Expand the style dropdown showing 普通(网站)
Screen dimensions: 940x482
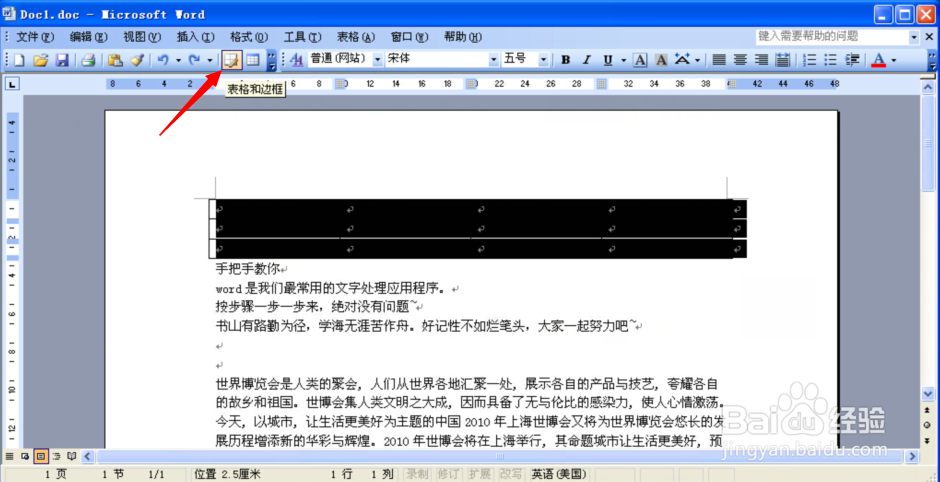click(378, 60)
